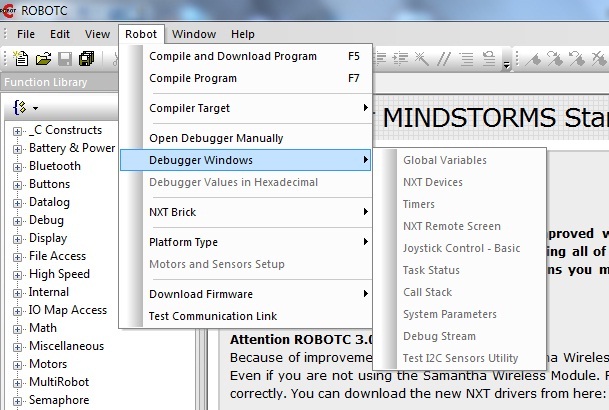Click NXT Devices in debugger submenu
This screenshot has height=410, width=609.
(x=459, y=182)
